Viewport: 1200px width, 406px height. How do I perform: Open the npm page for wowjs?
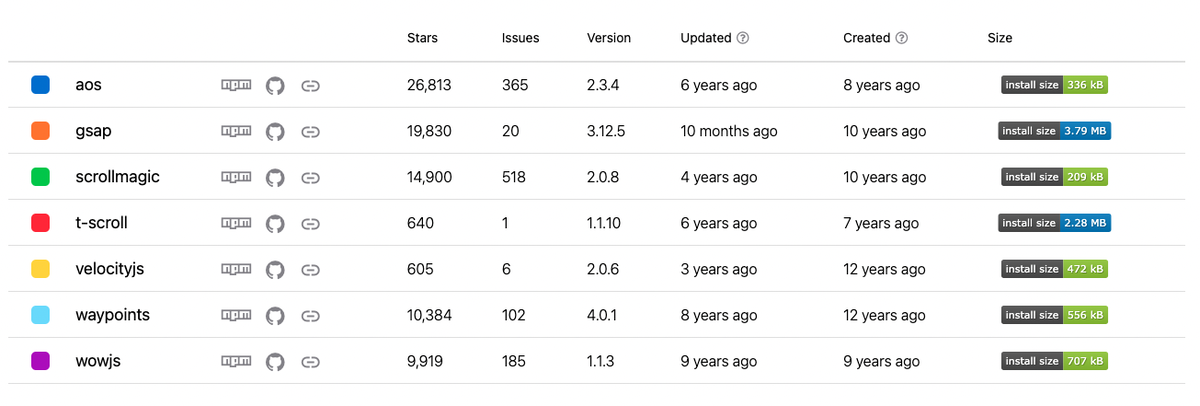pos(236,361)
